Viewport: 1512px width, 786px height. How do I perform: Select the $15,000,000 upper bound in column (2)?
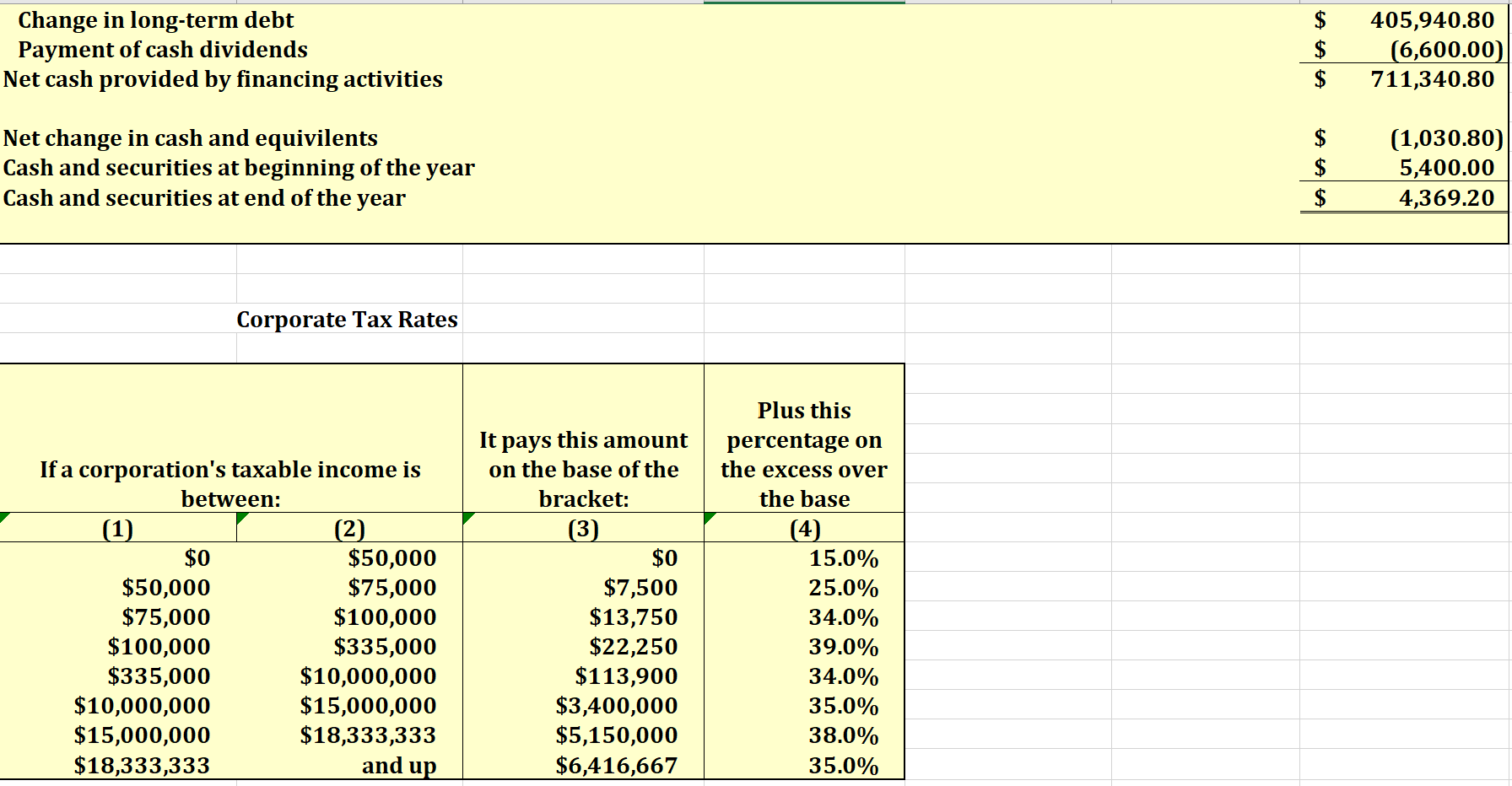369,706
